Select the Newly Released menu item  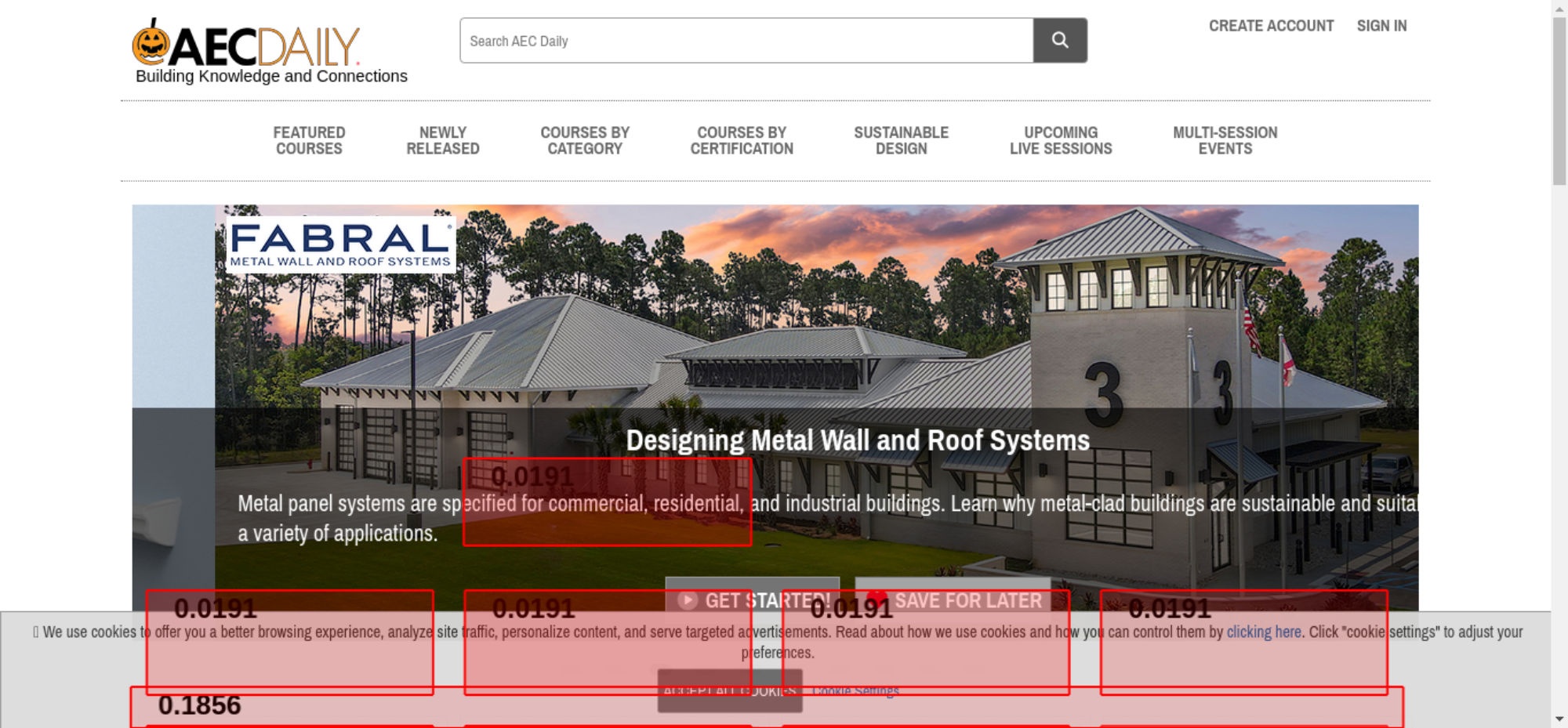pyautogui.click(x=442, y=141)
